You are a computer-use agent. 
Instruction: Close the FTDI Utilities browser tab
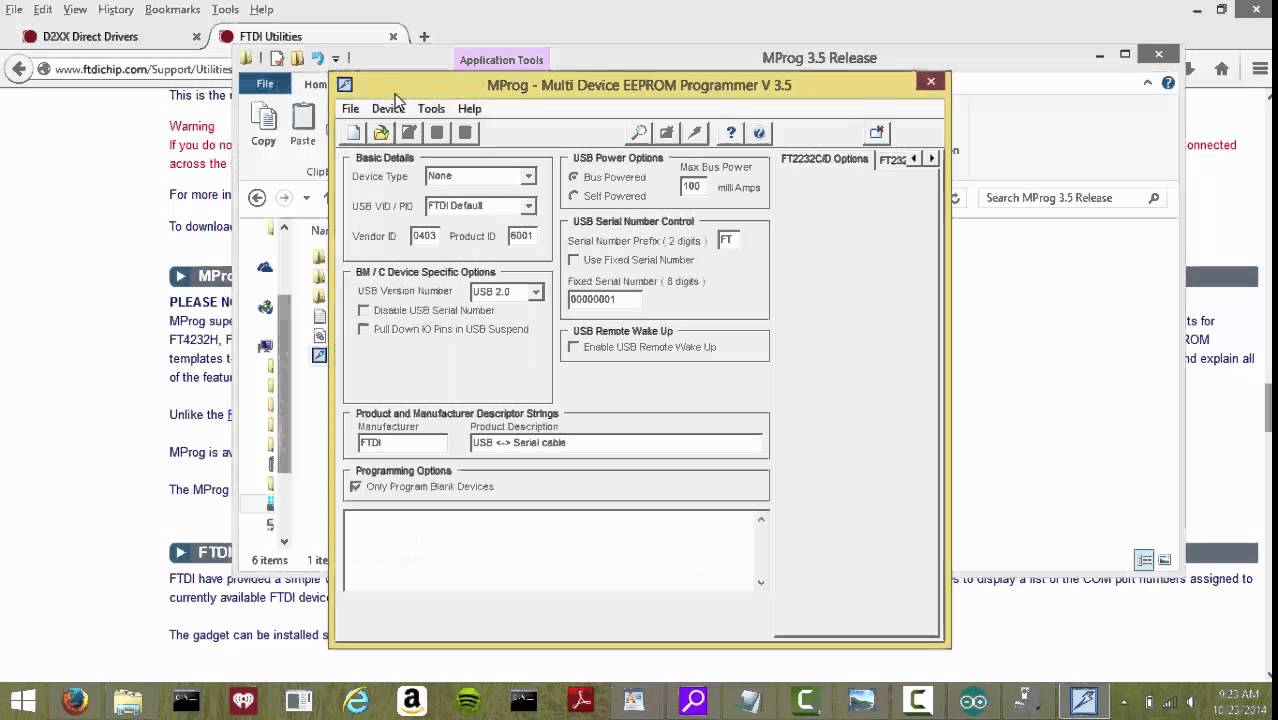[x=393, y=37]
